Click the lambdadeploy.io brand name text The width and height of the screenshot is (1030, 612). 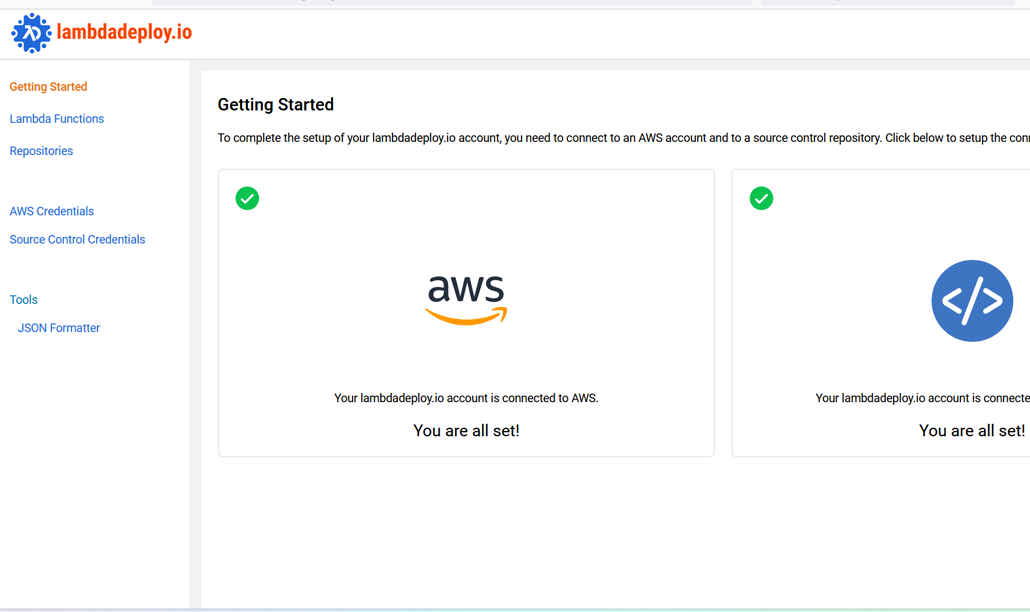coord(124,33)
